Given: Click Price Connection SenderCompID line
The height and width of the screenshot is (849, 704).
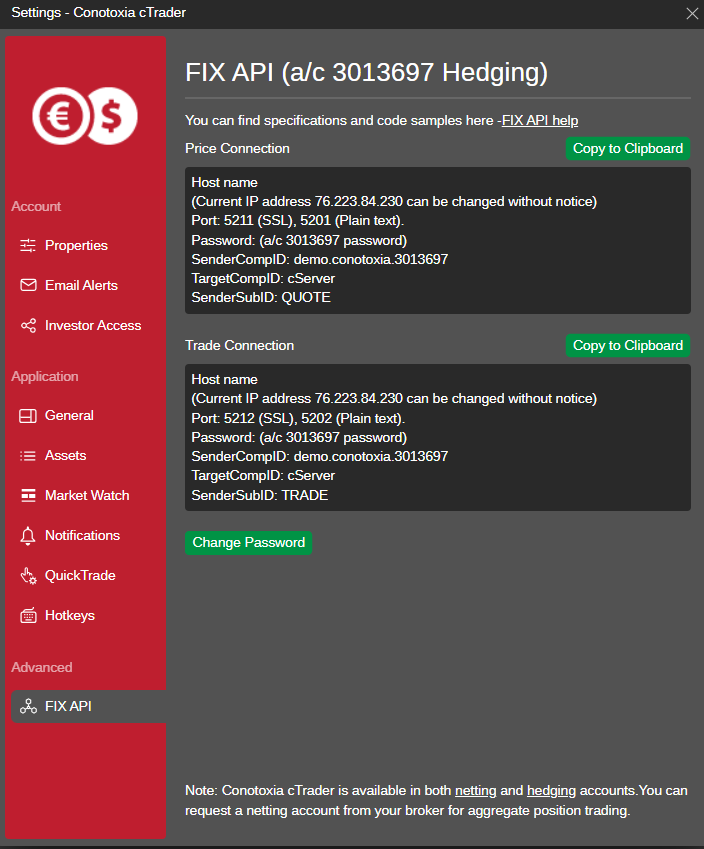Looking at the screenshot, I should click(320, 259).
